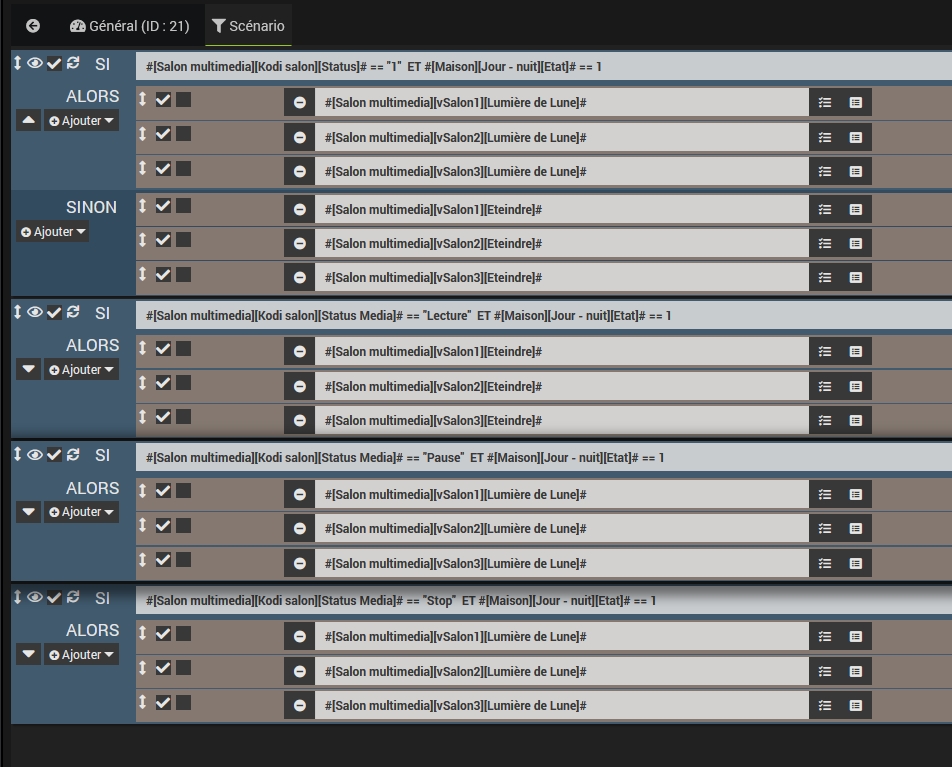
Task: Open command picker for SINON vSalon3 Eteindre
Action: coord(855,278)
